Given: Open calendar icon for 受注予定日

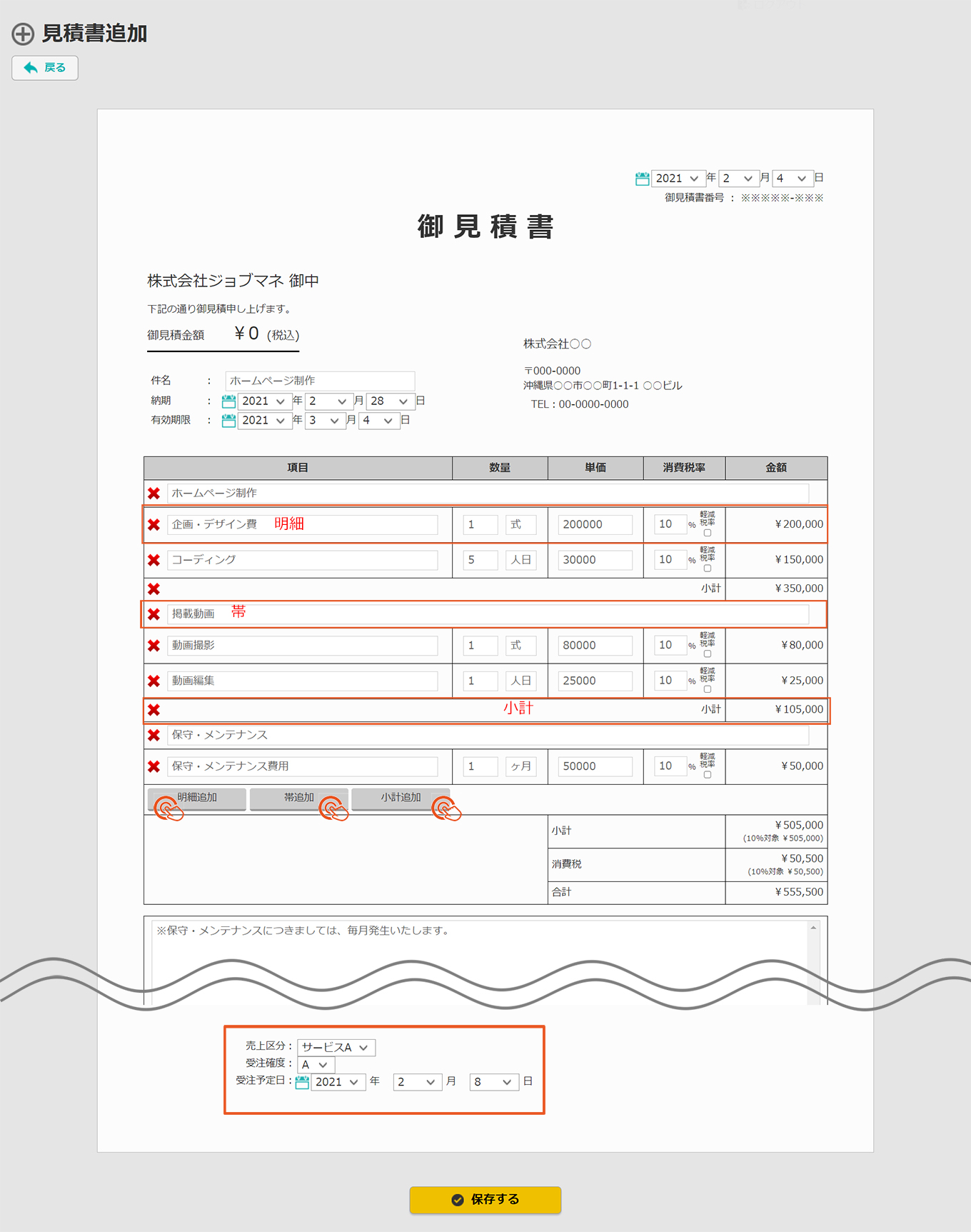Looking at the screenshot, I should click(302, 1082).
